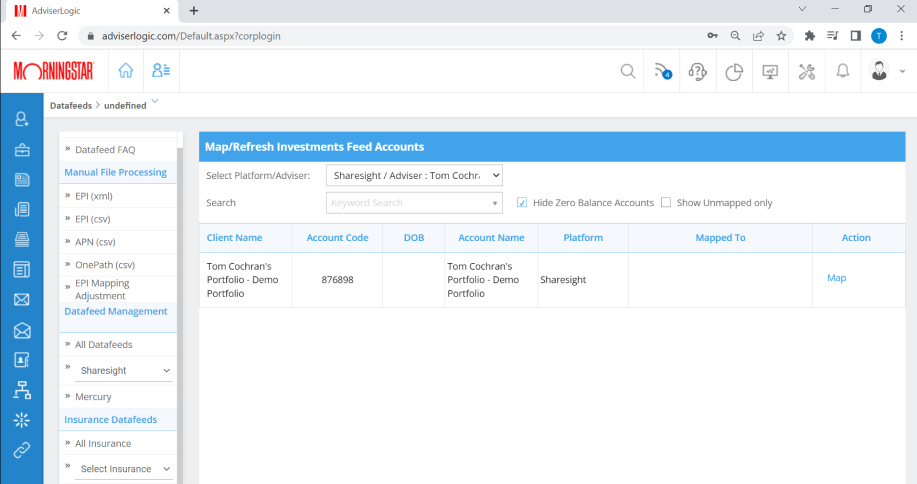Open EPI (csv) menu item
The height and width of the screenshot is (484, 917).
click(92, 219)
